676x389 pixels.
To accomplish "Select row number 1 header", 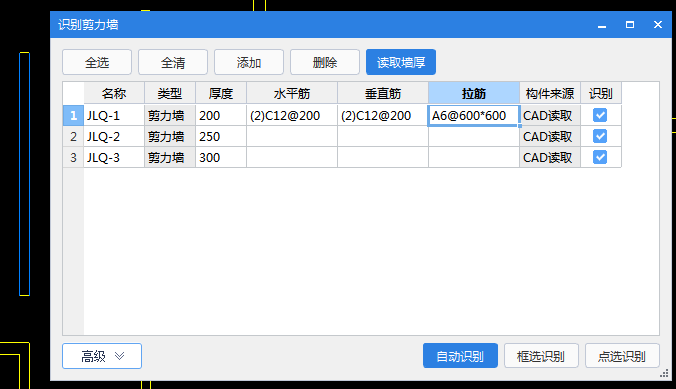I will click(x=73, y=115).
